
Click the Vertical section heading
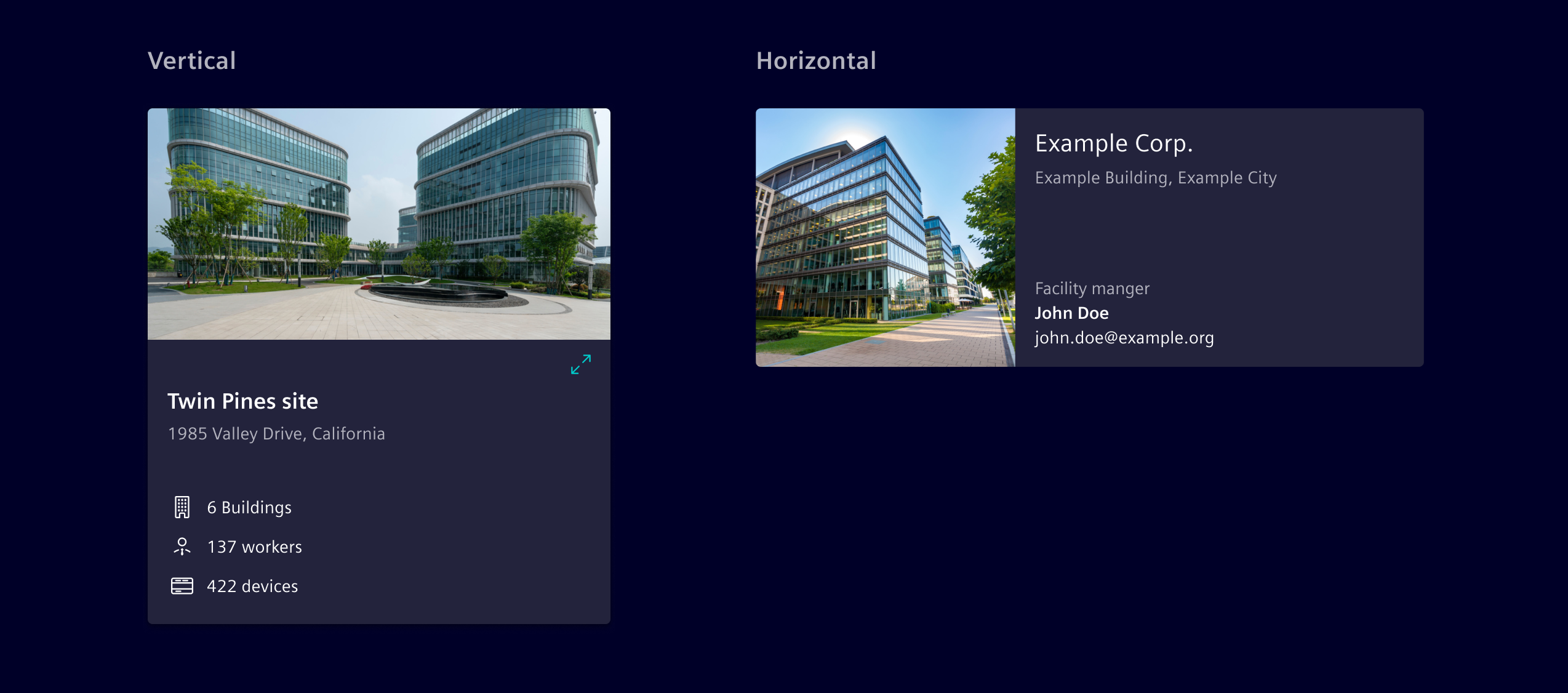pyautogui.click(x=191, y=61)
